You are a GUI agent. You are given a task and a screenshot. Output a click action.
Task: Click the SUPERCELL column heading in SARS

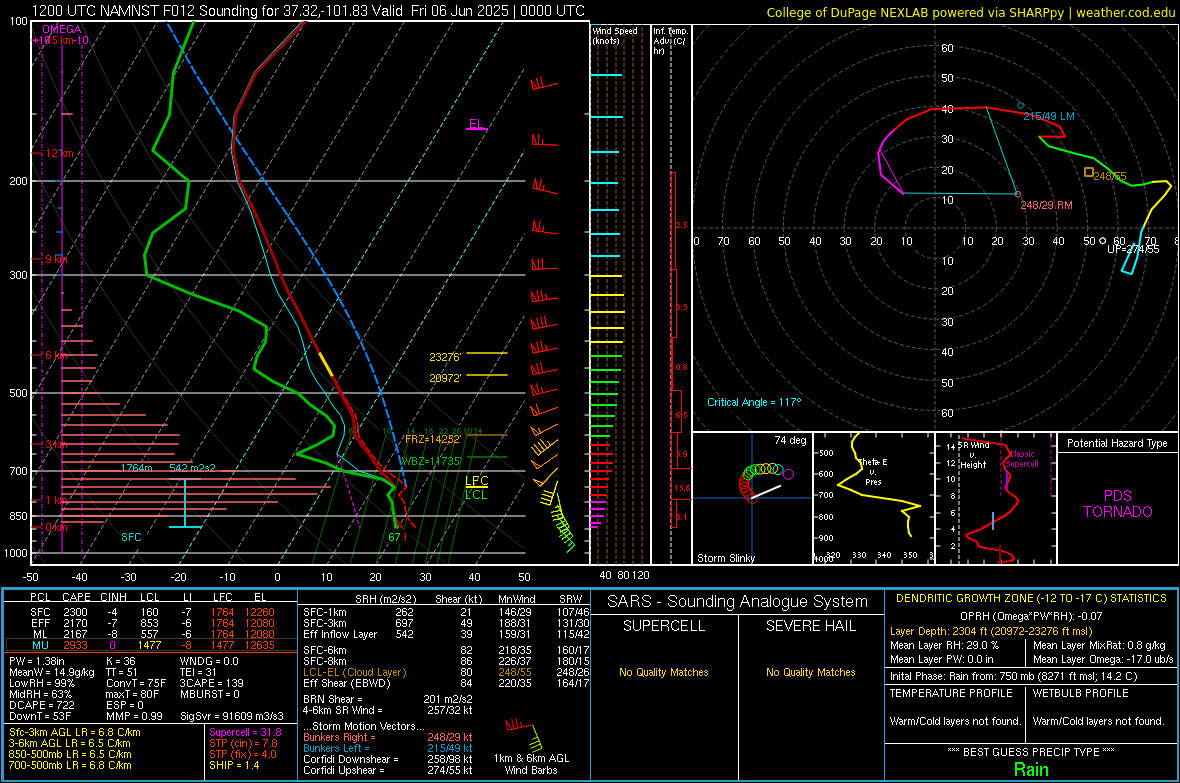pyautogui.click(x=664, y=626)
